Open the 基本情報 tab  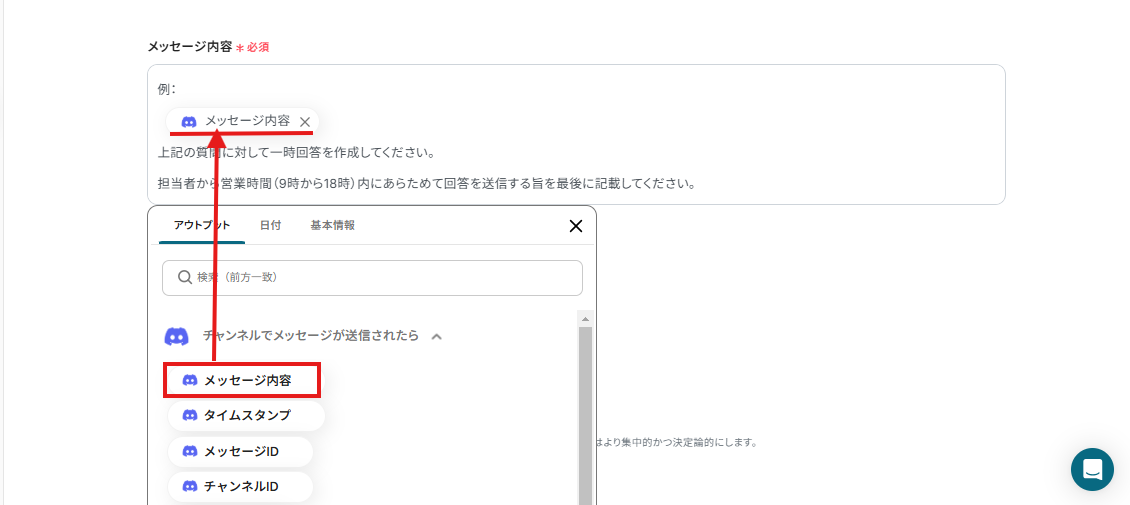point(332,225)
